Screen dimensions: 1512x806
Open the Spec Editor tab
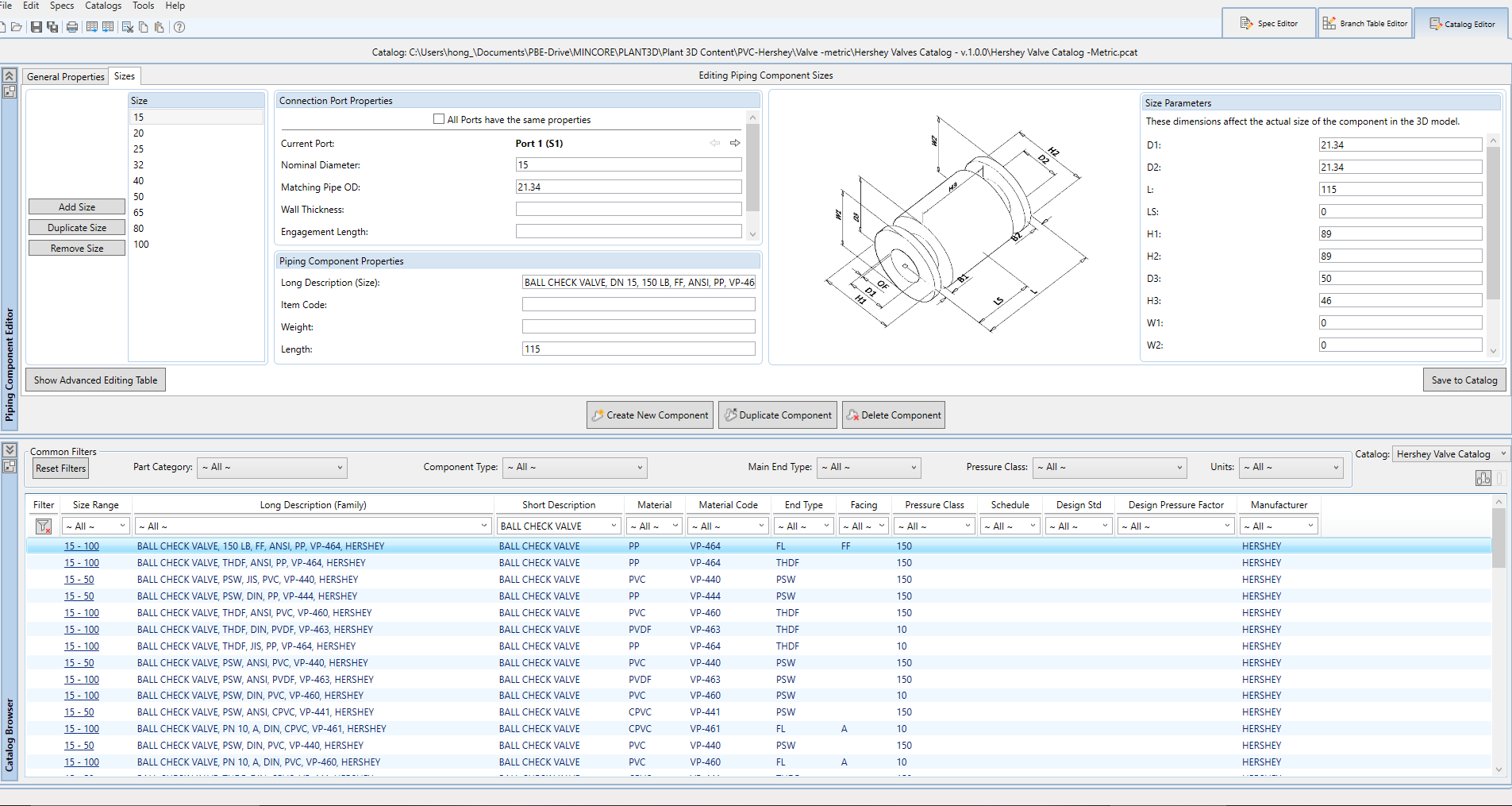pyautogui.click(x=1268, y=24)
